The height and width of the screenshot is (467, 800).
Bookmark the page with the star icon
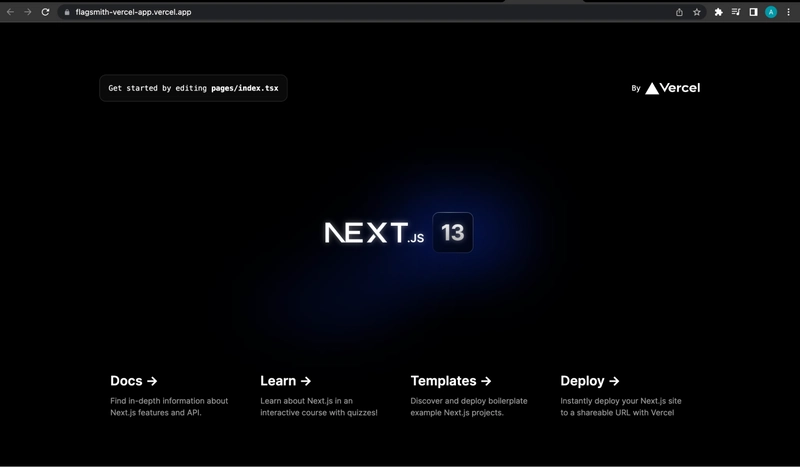pos(697,12)
